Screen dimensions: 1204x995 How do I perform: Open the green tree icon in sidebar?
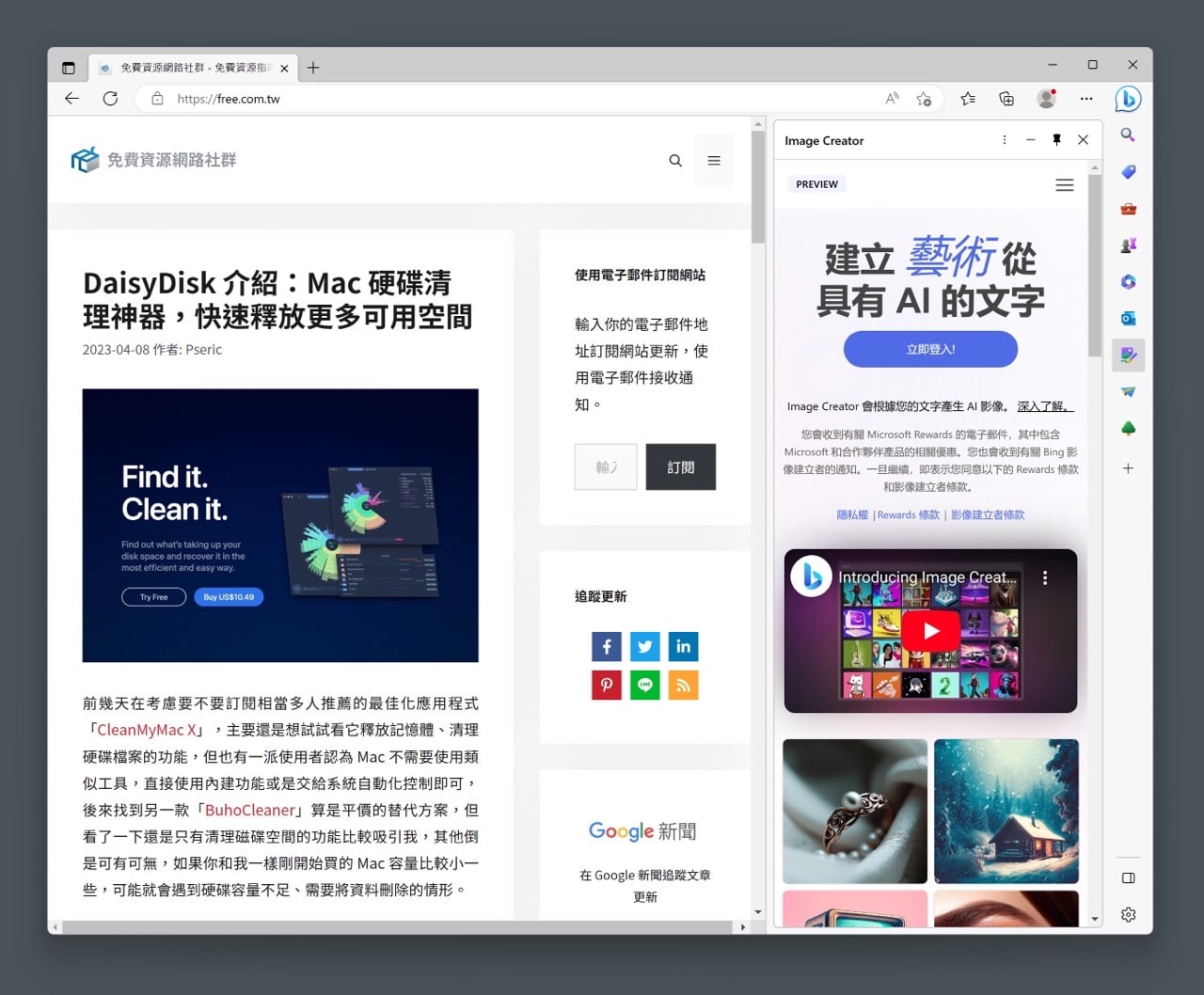tap(1128, 429)
